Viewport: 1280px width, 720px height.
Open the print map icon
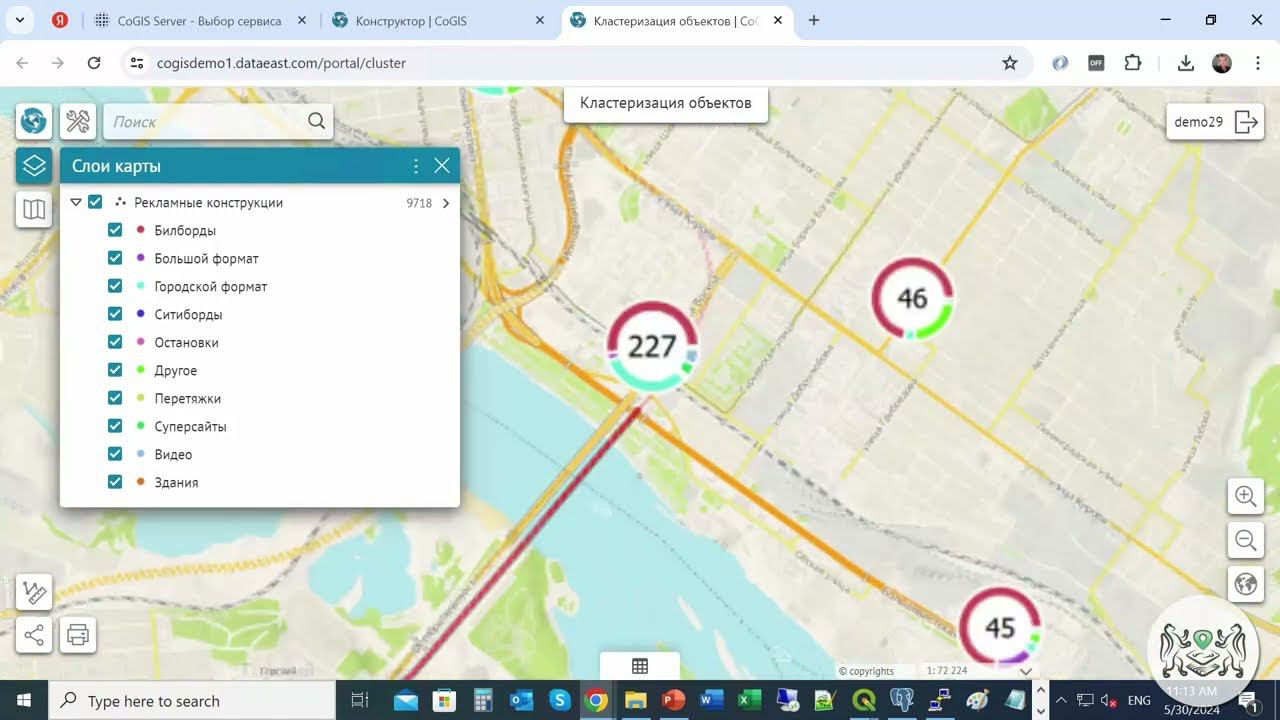[x=78, y=635]
